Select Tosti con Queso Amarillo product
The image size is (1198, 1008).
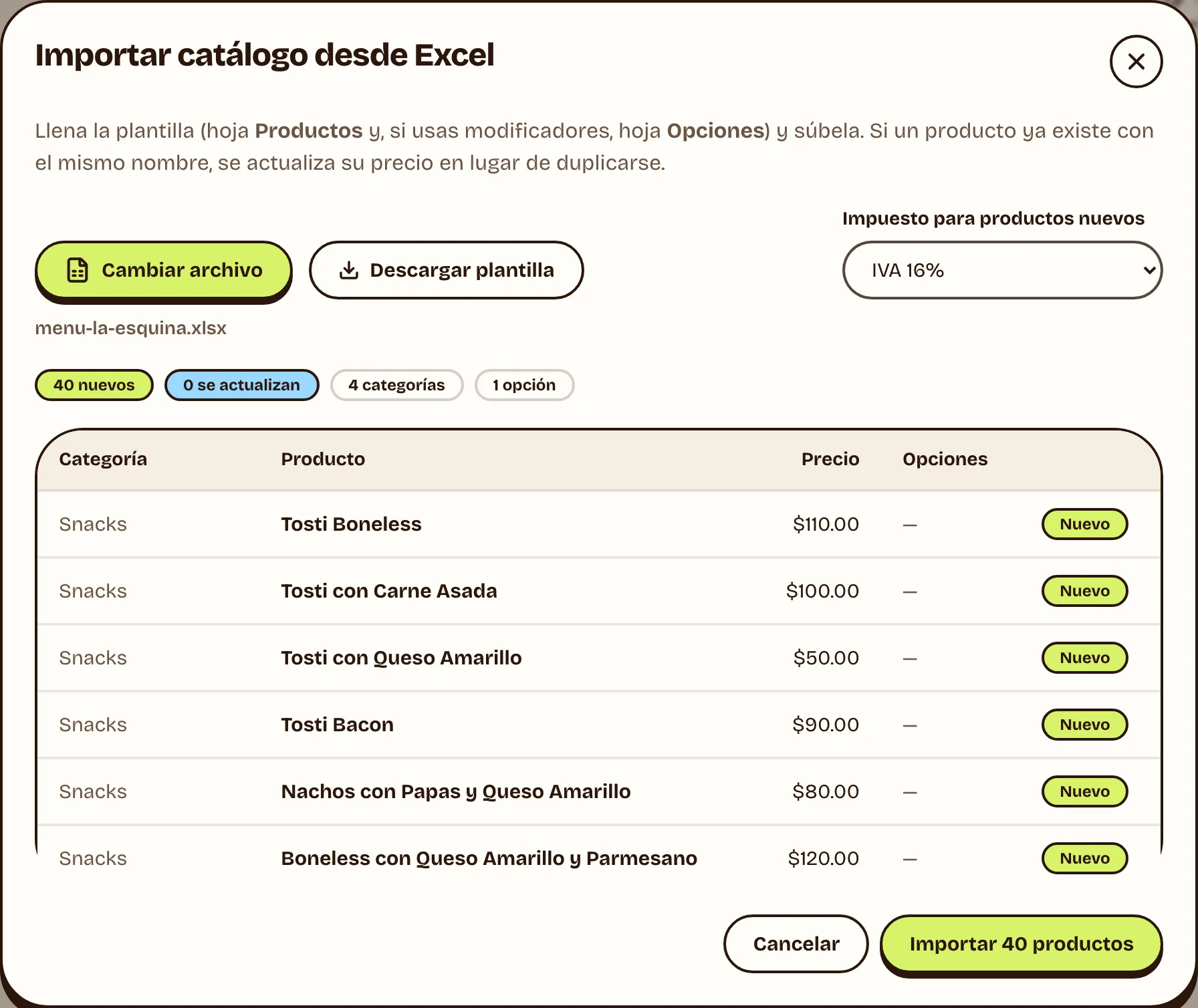(401, 658)
